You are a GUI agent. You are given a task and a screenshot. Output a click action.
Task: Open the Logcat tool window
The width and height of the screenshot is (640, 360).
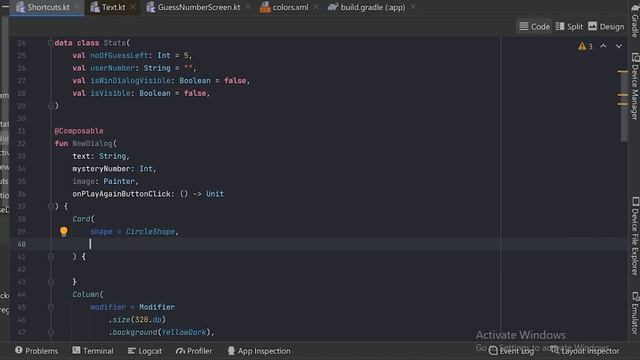click(x=144, y=351)
